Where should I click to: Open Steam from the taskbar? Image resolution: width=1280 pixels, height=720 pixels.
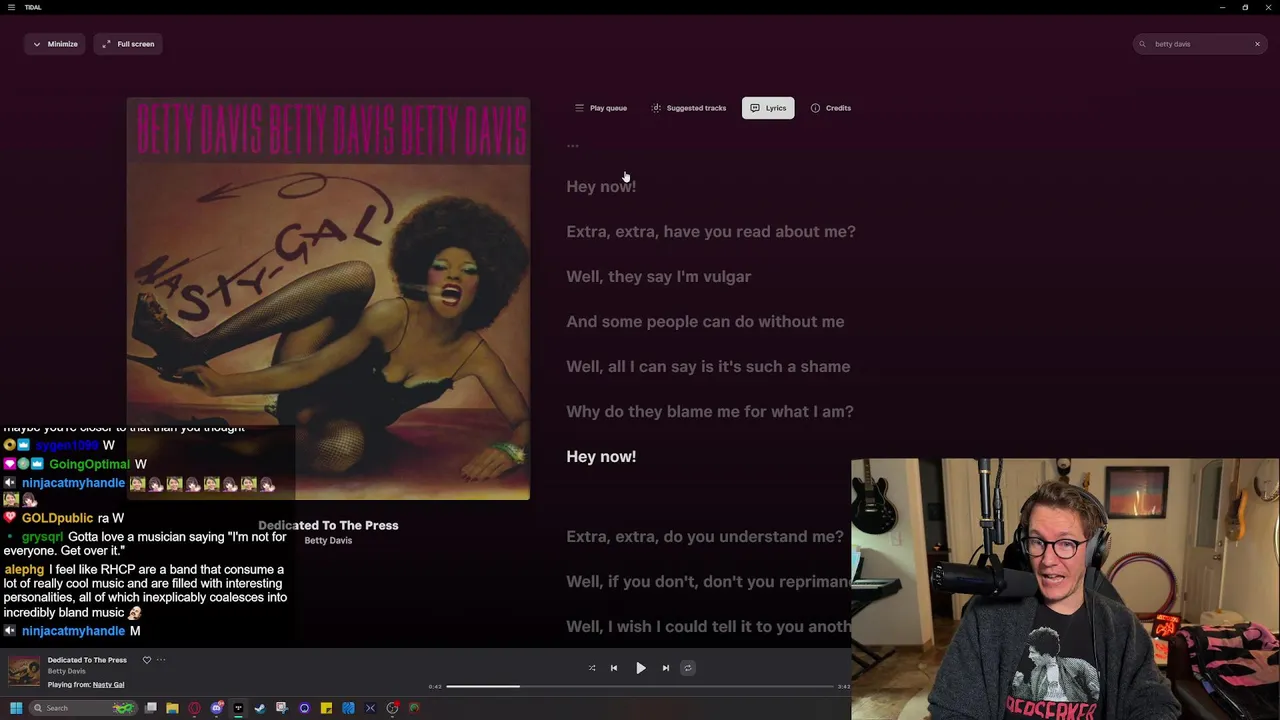tap(260, 708)
